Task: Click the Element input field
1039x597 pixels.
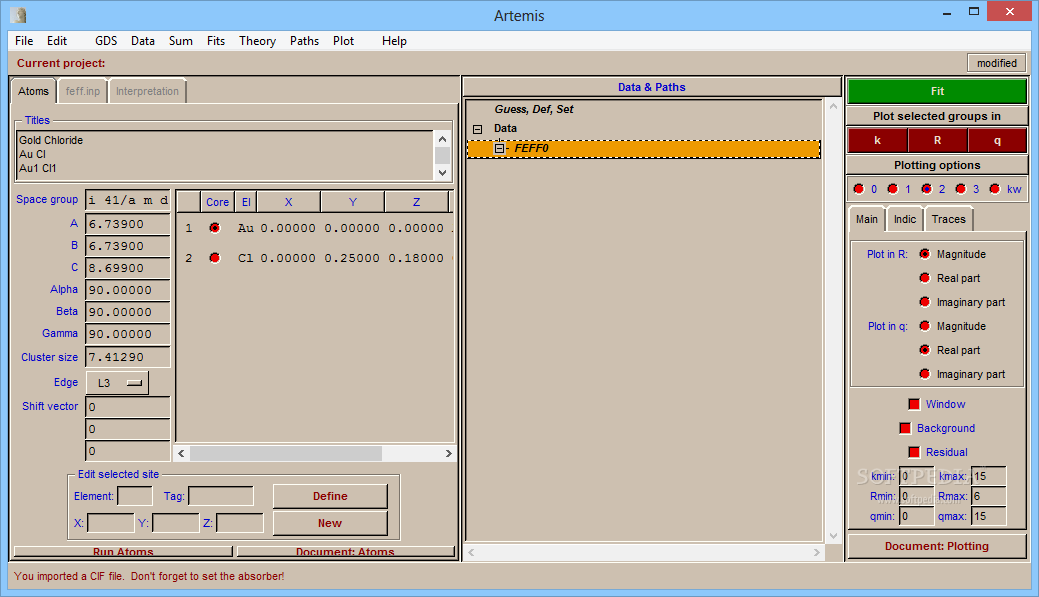Action: (x=135, y=496)
